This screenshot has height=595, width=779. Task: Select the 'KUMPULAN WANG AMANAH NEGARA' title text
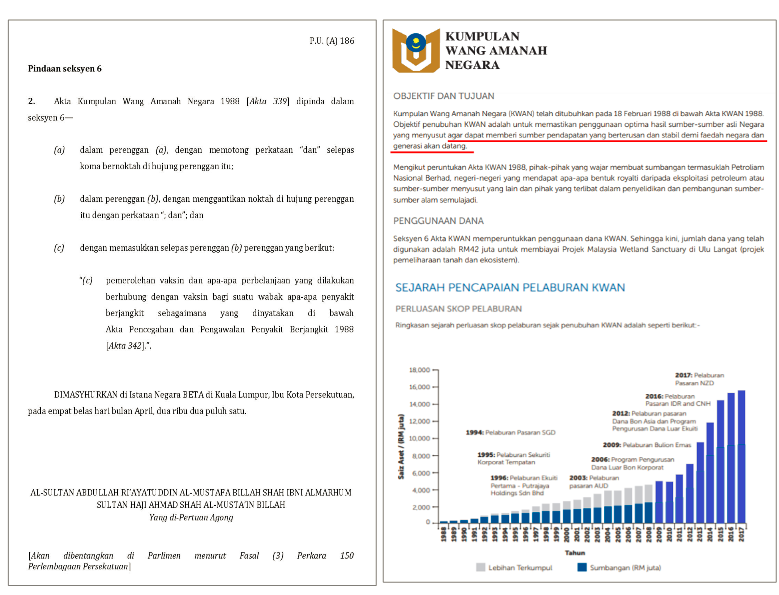496,51
